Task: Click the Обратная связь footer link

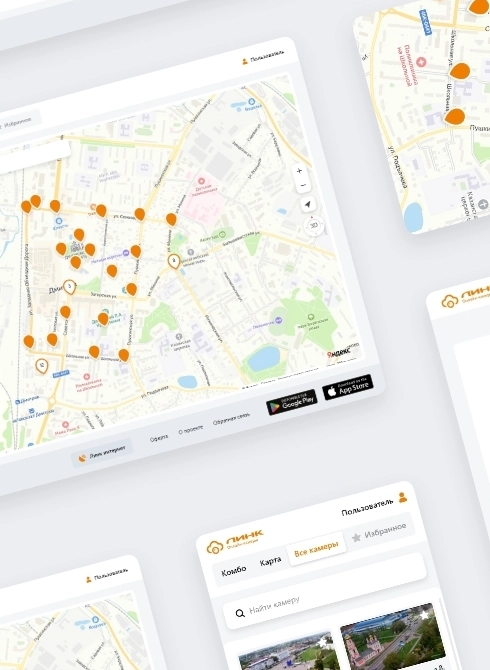Action: [x=231, y=419]
